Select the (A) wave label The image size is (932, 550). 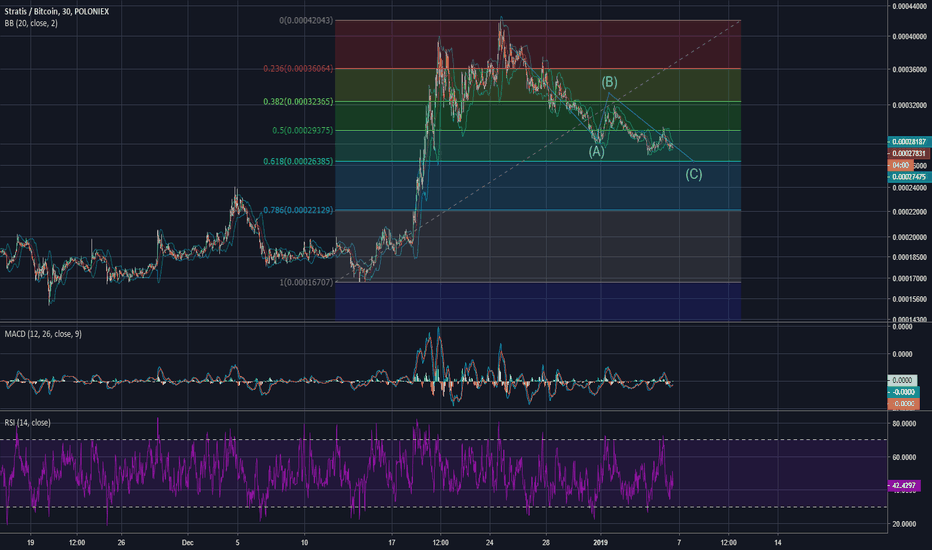click(596, 152)
